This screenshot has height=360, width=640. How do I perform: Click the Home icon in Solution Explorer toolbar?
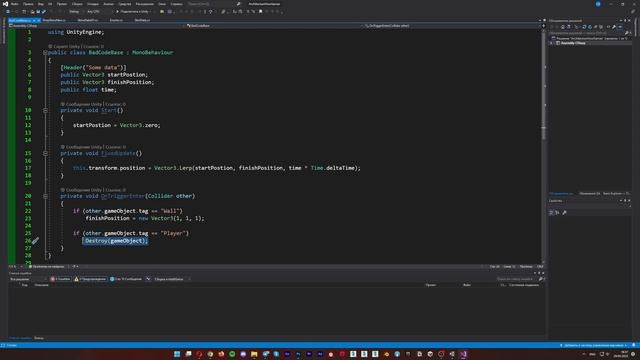click(562, 27)
